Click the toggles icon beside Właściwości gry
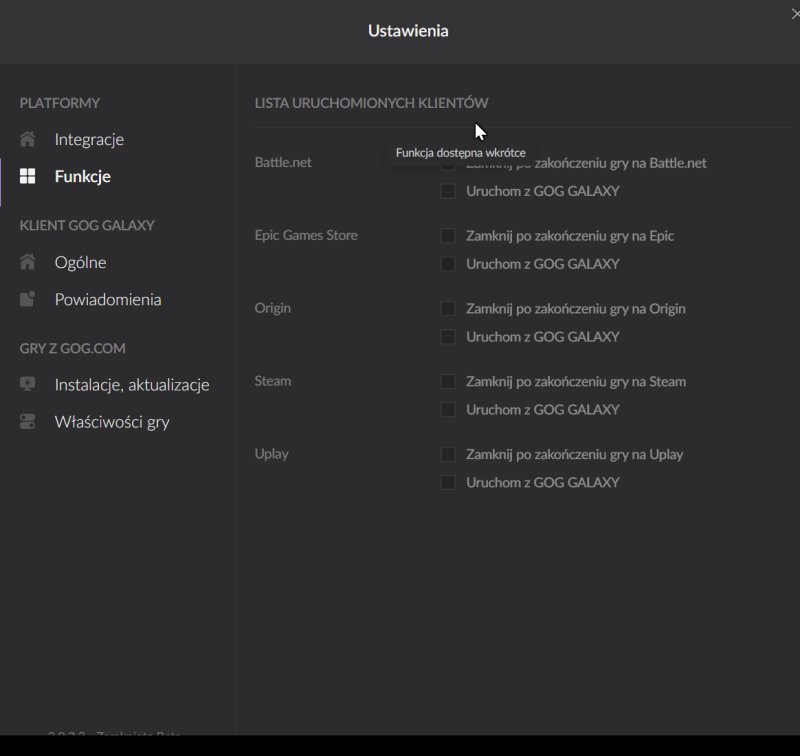This screenshot has width=800, height=756. 28,421
